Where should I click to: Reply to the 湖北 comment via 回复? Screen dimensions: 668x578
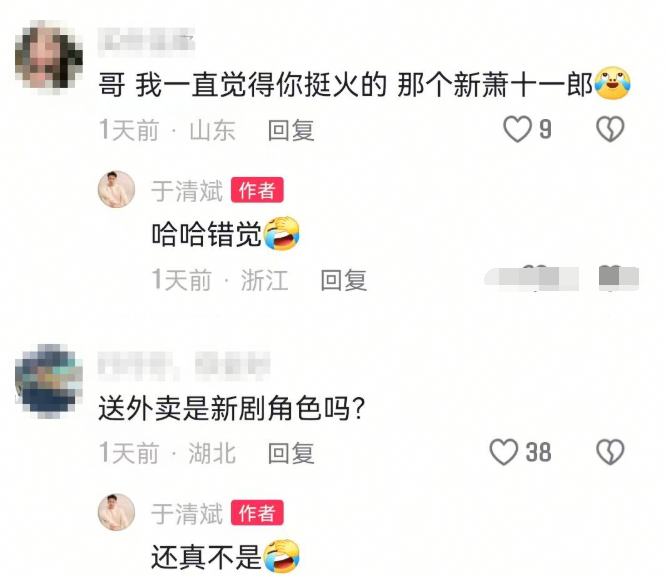291,453
